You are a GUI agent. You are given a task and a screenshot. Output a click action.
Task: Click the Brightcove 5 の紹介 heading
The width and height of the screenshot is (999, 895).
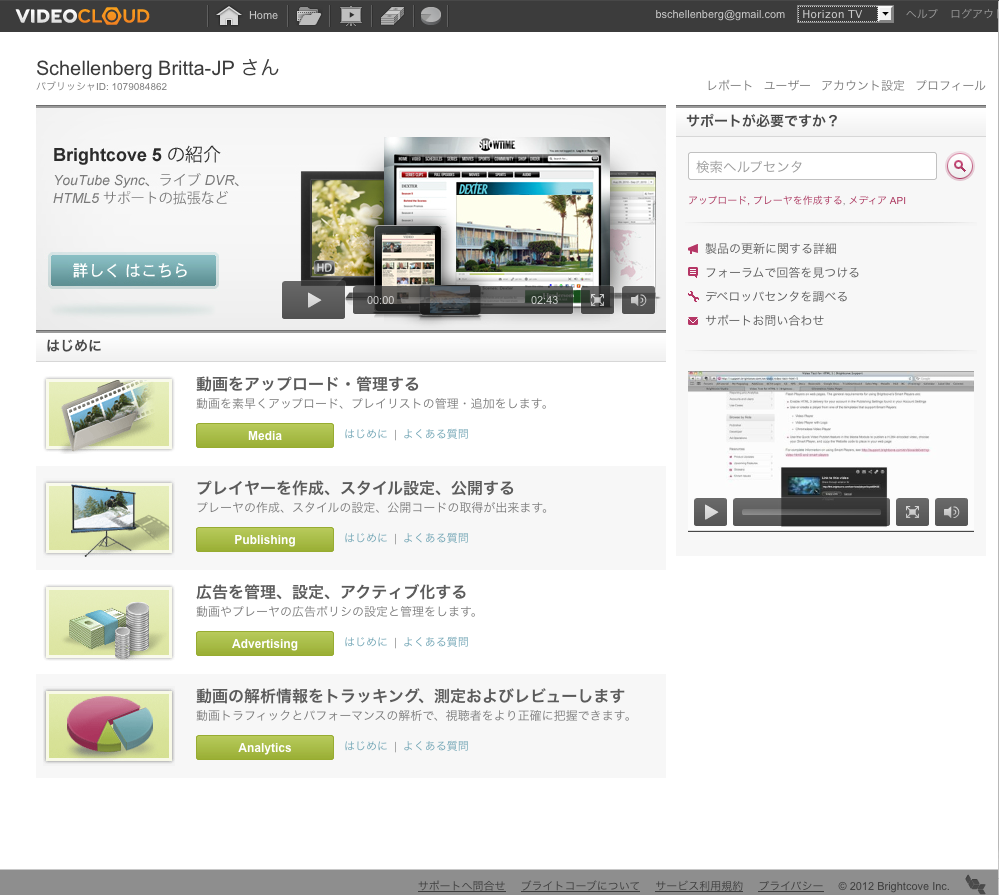coord(137,155)
